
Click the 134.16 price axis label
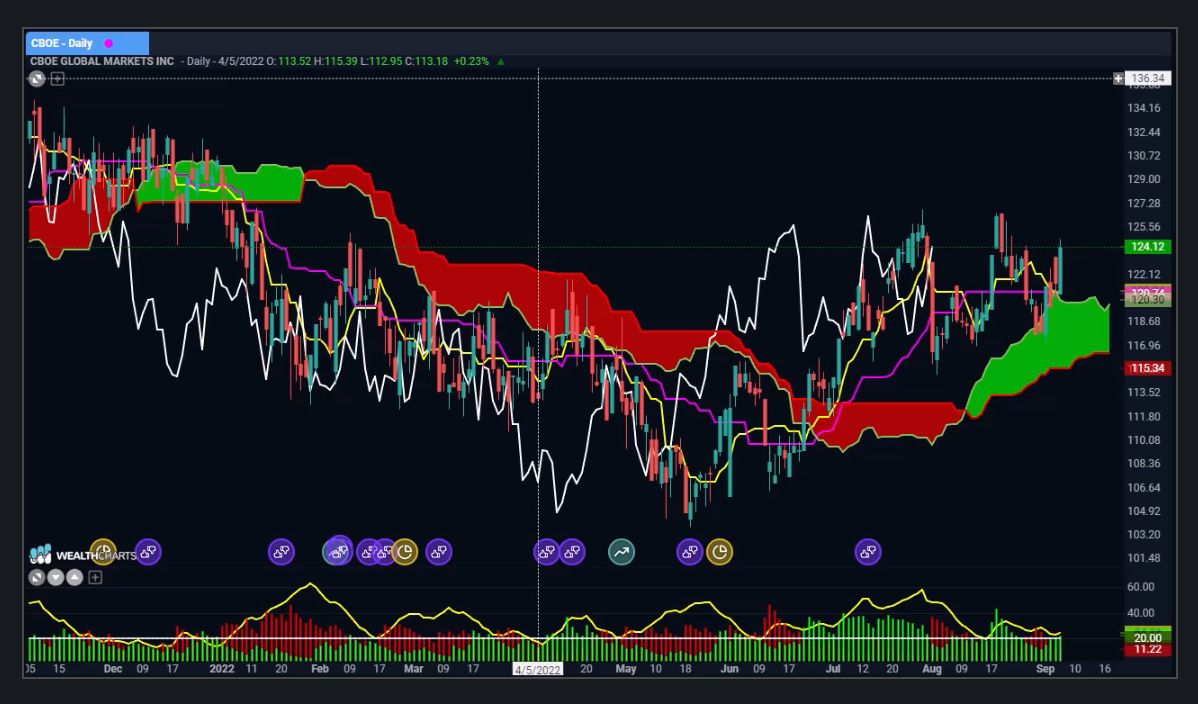1144,108
